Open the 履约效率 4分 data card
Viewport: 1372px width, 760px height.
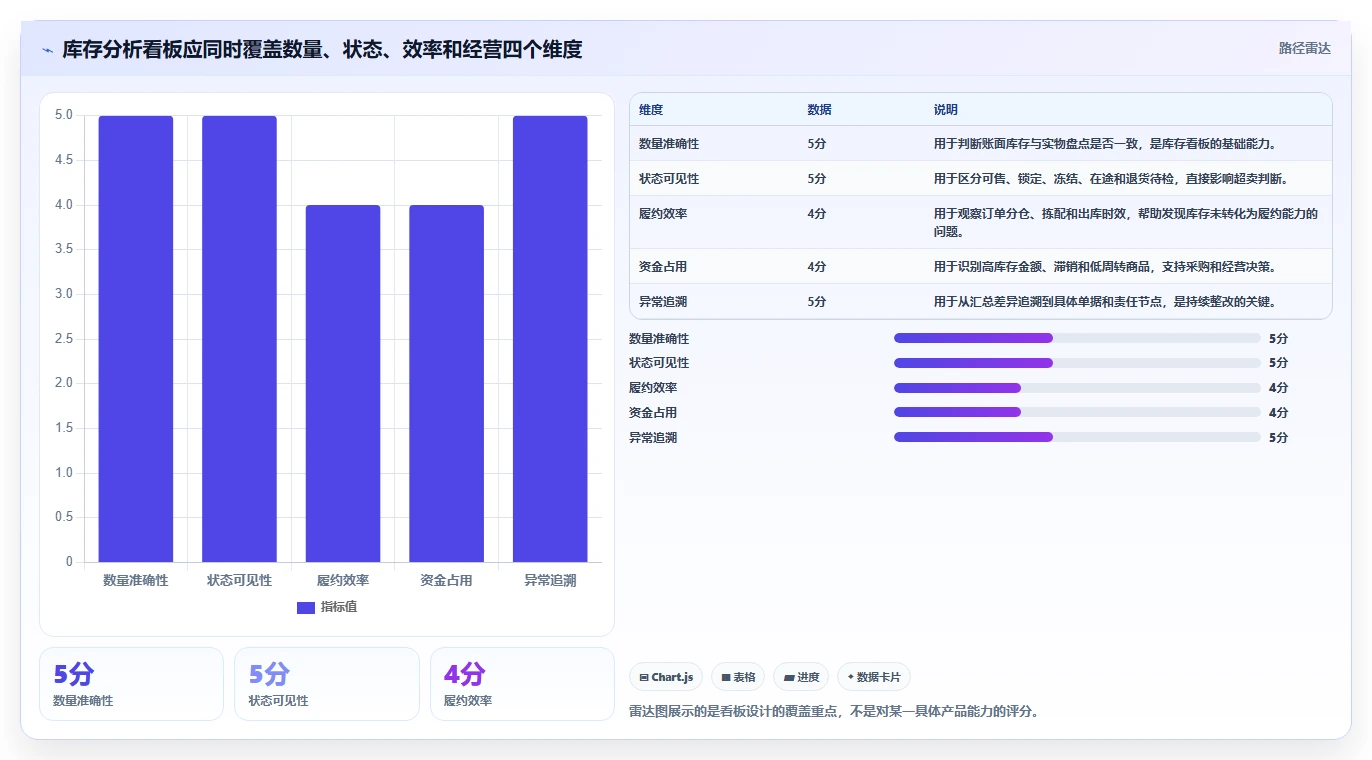(522, 684)
